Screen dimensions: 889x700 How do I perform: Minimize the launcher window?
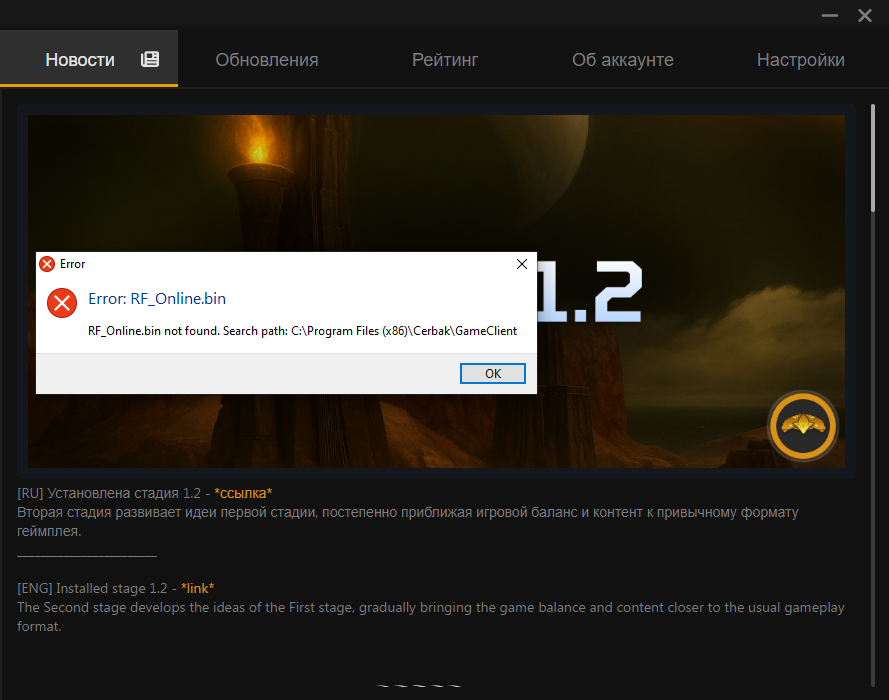pyautogui.click(x=830, y=16)
